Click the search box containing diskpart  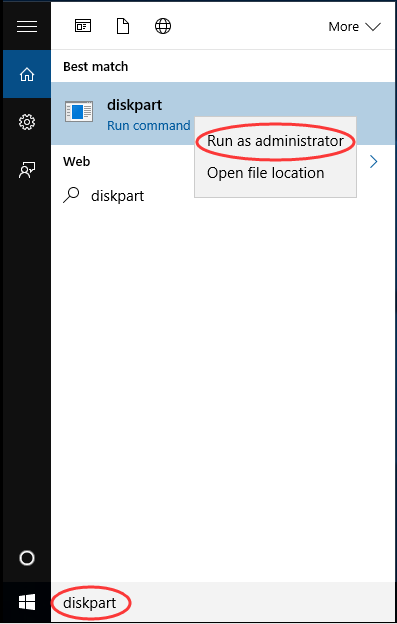coord(223,603)
